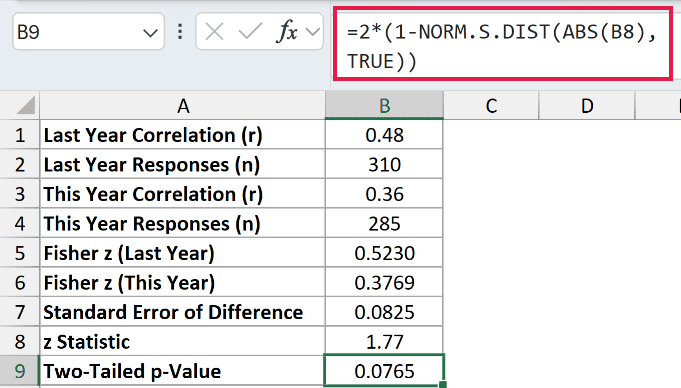681x388 pixels.
Task: Select row 4 header
Action: click(20, 223)
